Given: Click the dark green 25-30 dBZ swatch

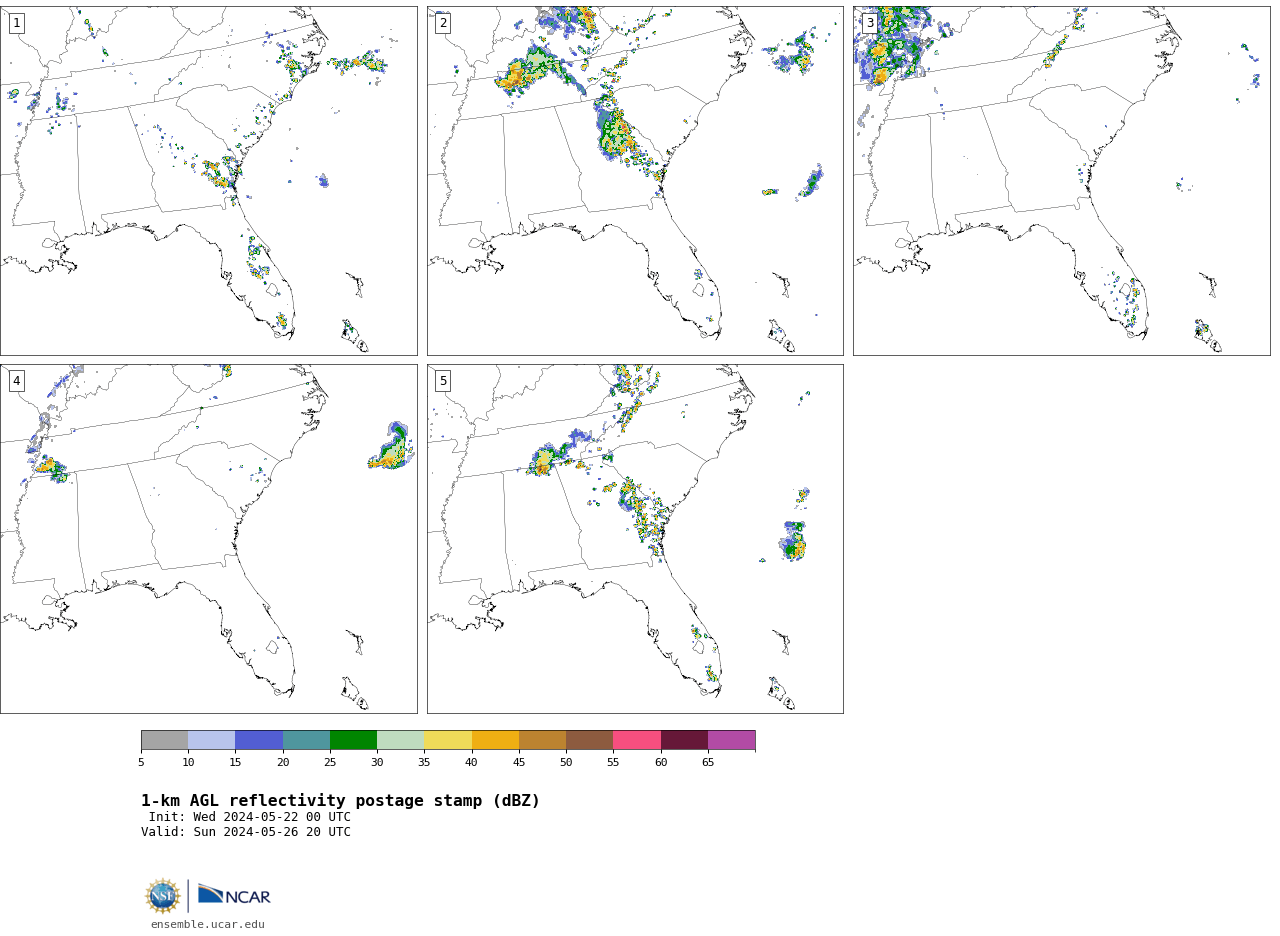Looking at the screenshot, I should 353,740.
